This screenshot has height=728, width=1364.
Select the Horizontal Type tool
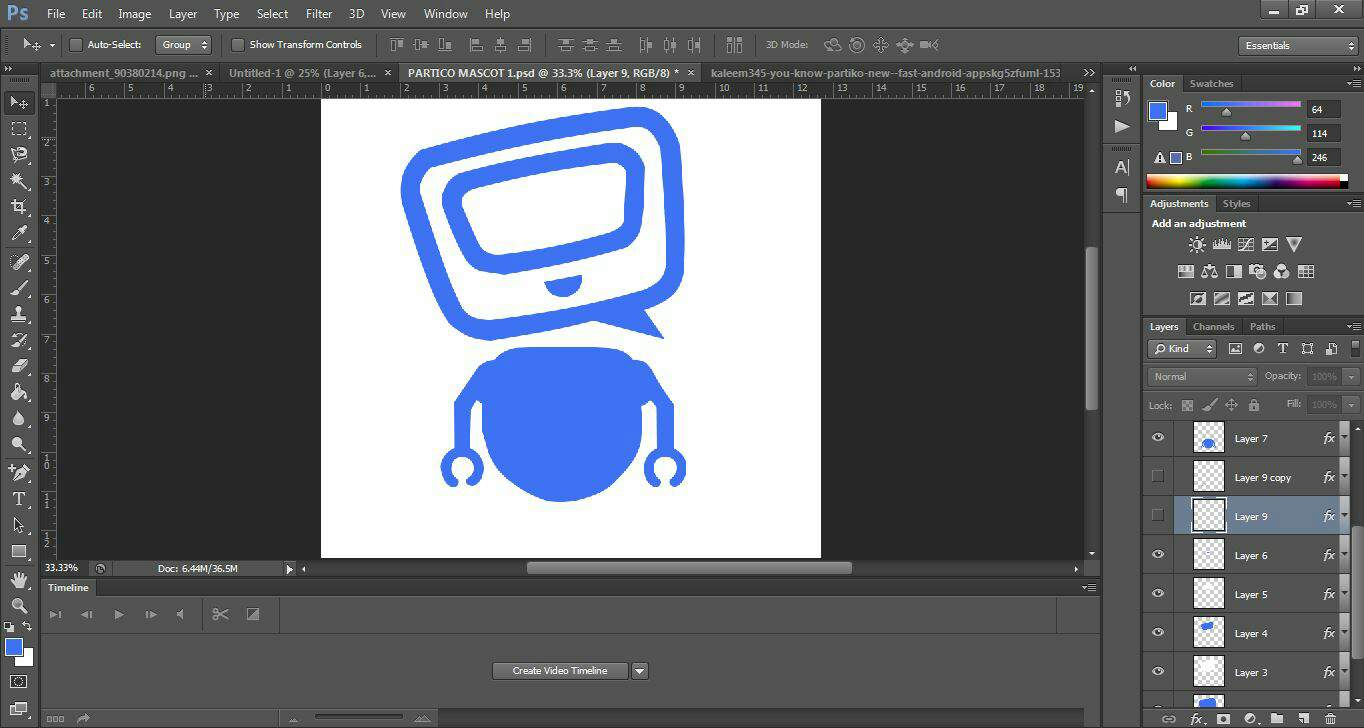(x=19, y=499)
